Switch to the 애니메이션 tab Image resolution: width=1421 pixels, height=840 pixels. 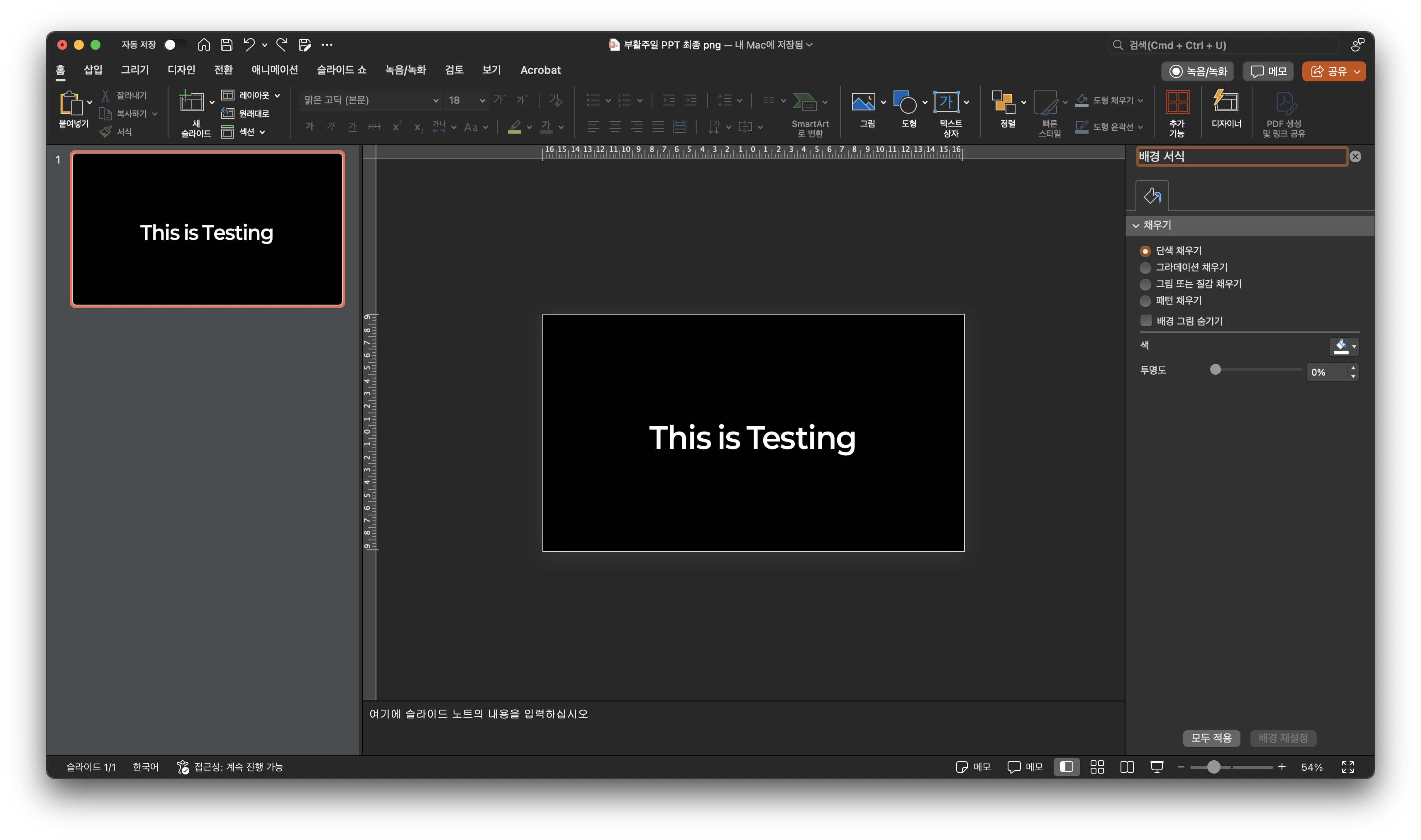(x=274, y=70)
